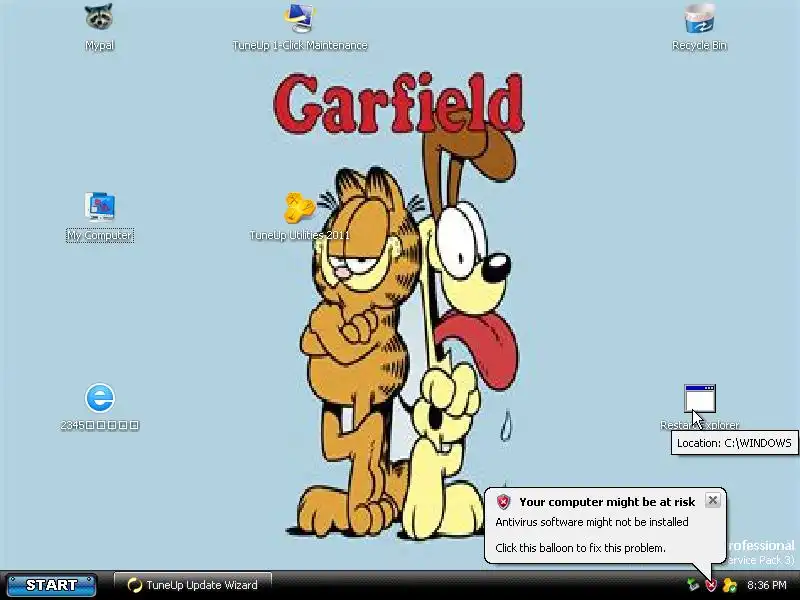Activate TuneUp Update Wizard taskbar button
The height and width of the screenshot is (600, 800).
tap(193, 585)
